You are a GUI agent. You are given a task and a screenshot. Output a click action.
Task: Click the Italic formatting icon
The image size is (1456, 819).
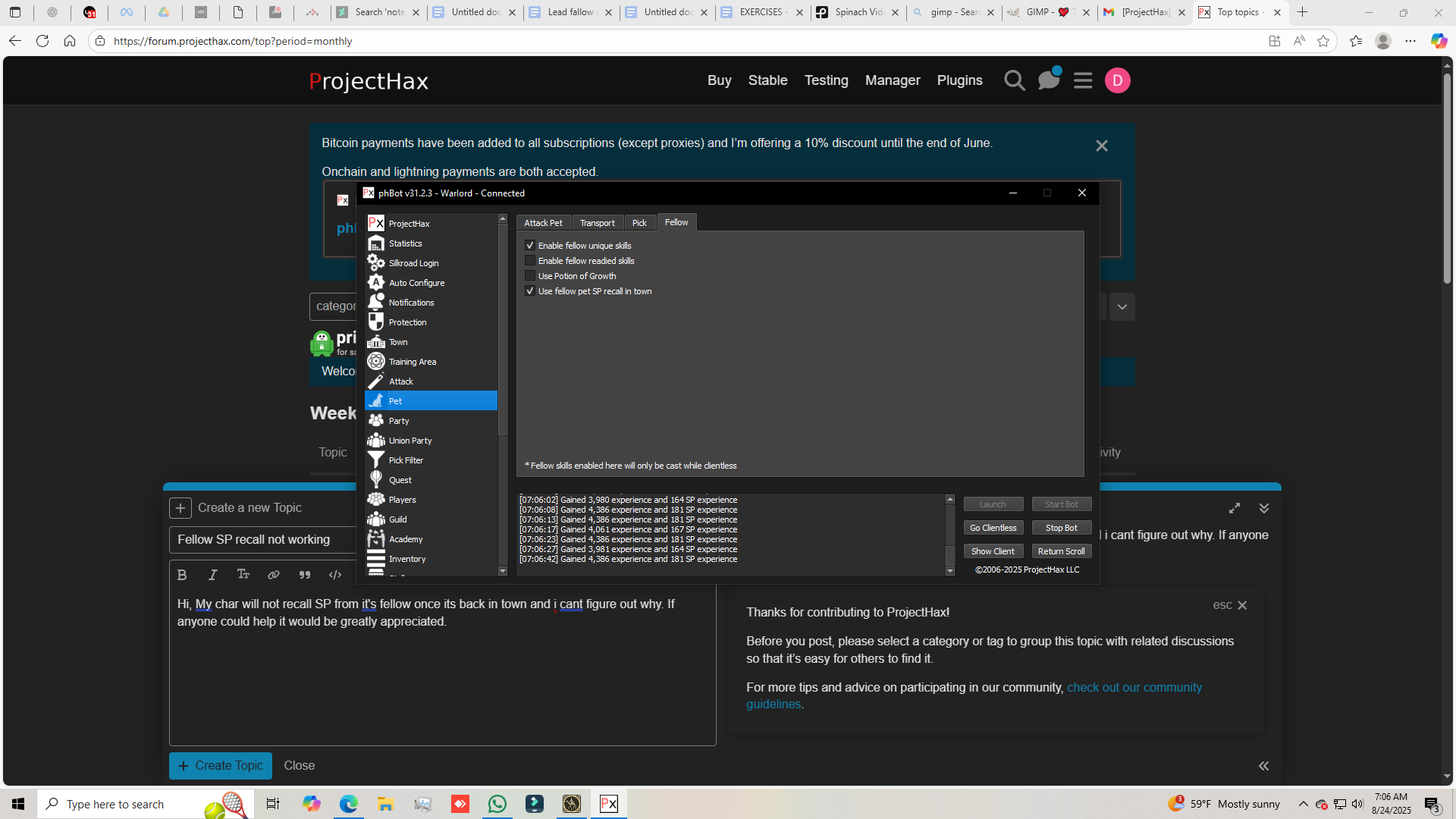pyautogui.click(x=213, y=575)
